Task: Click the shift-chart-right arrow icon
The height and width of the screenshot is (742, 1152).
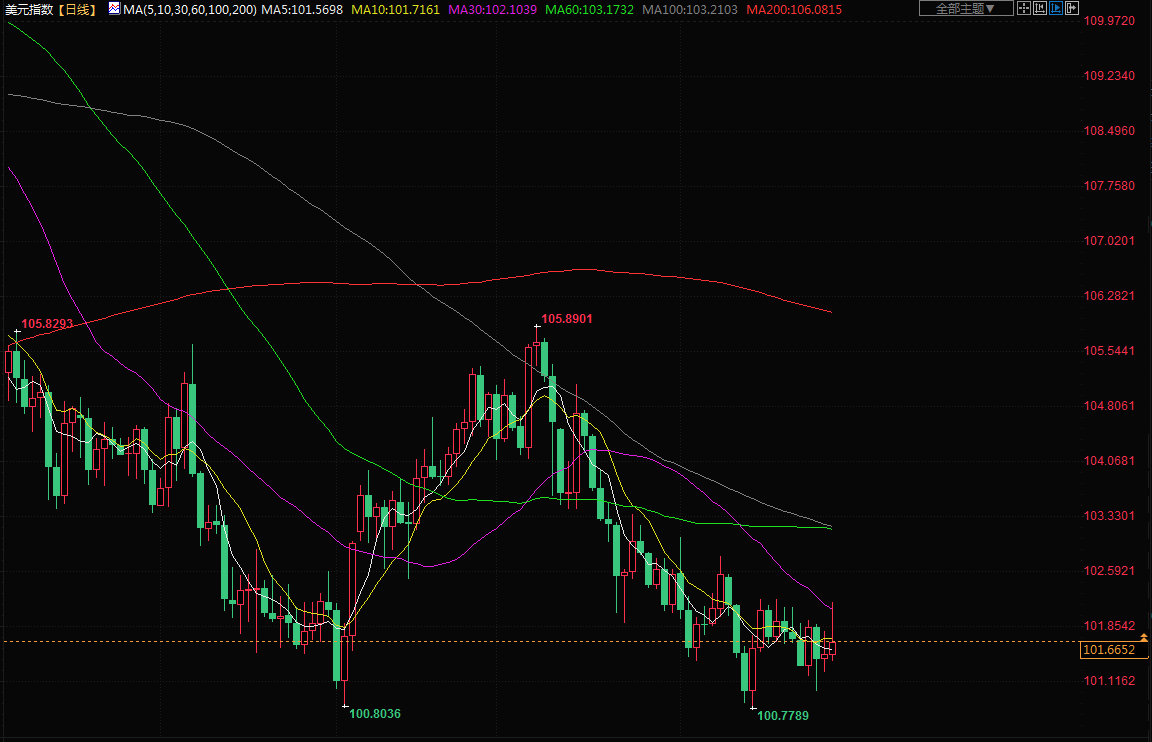Action: click(1072, 9)
